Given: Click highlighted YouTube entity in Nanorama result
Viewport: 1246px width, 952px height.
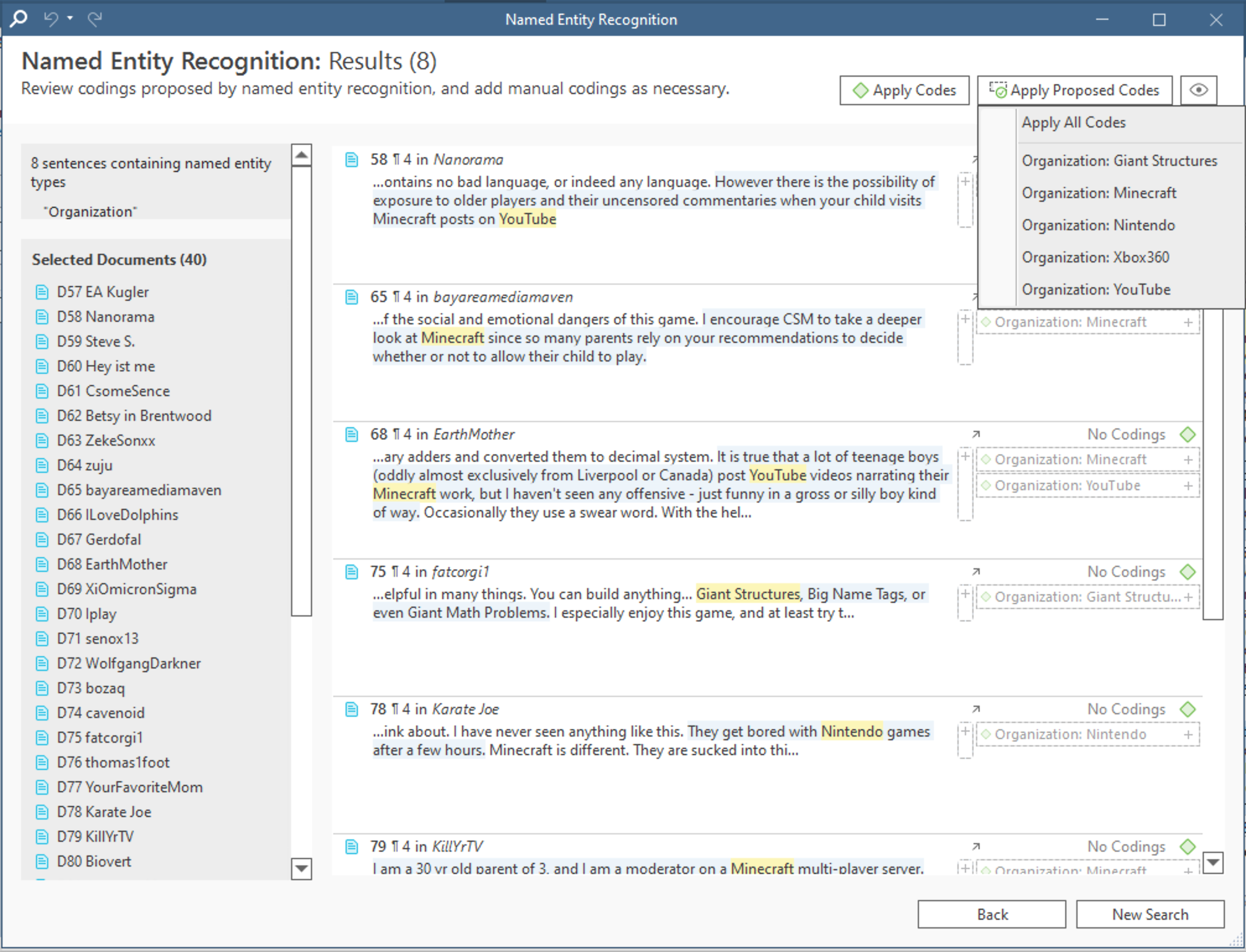Looking at the screenshot, I should (528, 219).
